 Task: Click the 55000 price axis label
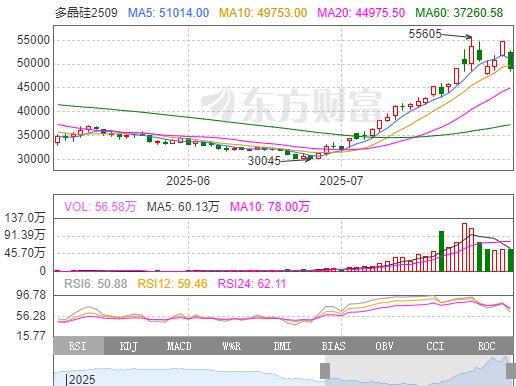coord(33,40)
